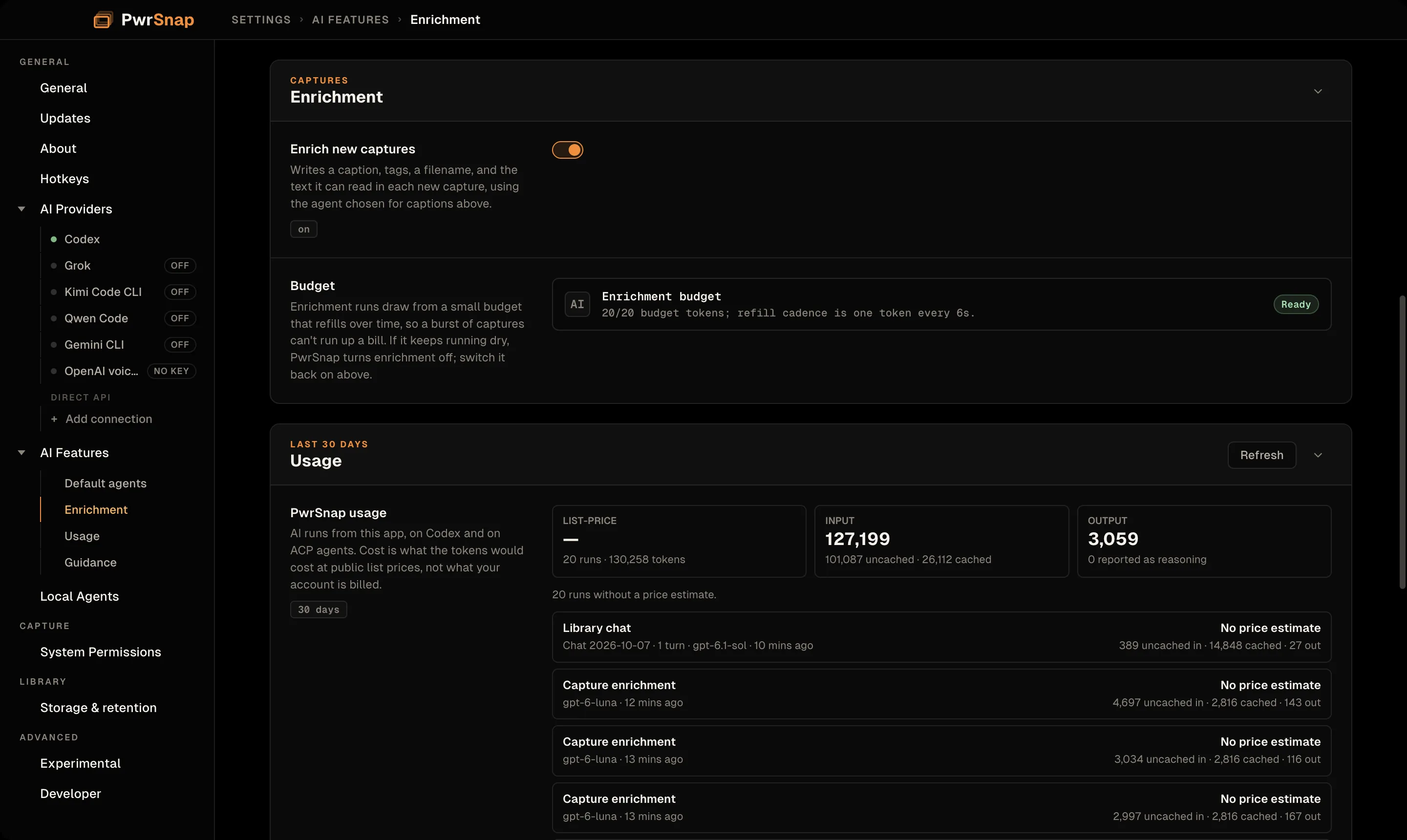This screenshot has width=1407, height=840.
Task: Select the Enrichment sidebar item
Action: (96, 510)
